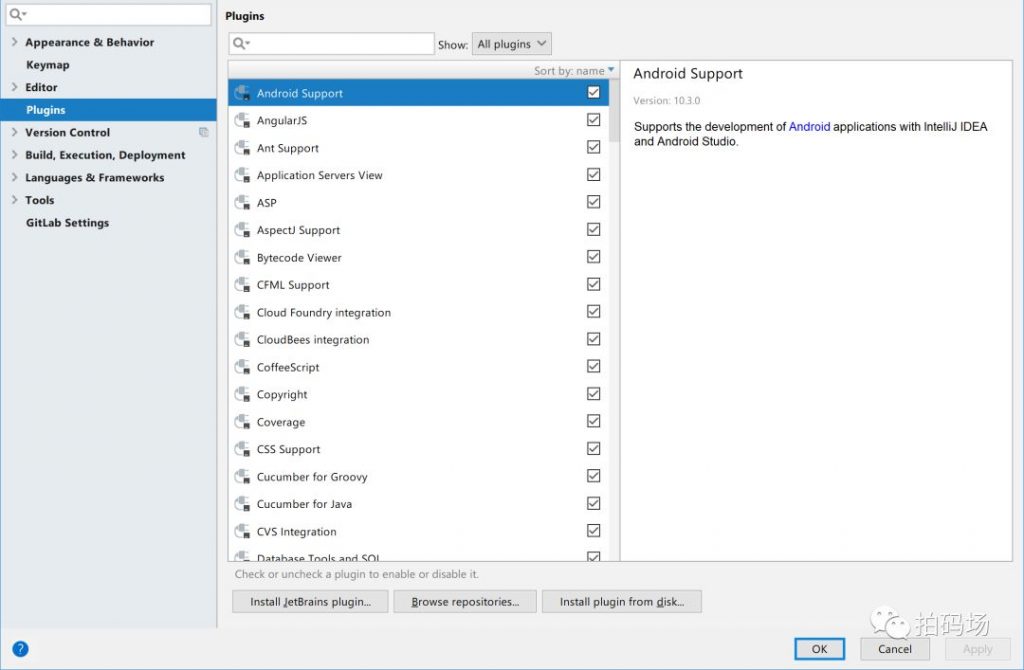Select the AspectJ Support row
This screenshot has width=1024, height=670.
coord(419,230)
